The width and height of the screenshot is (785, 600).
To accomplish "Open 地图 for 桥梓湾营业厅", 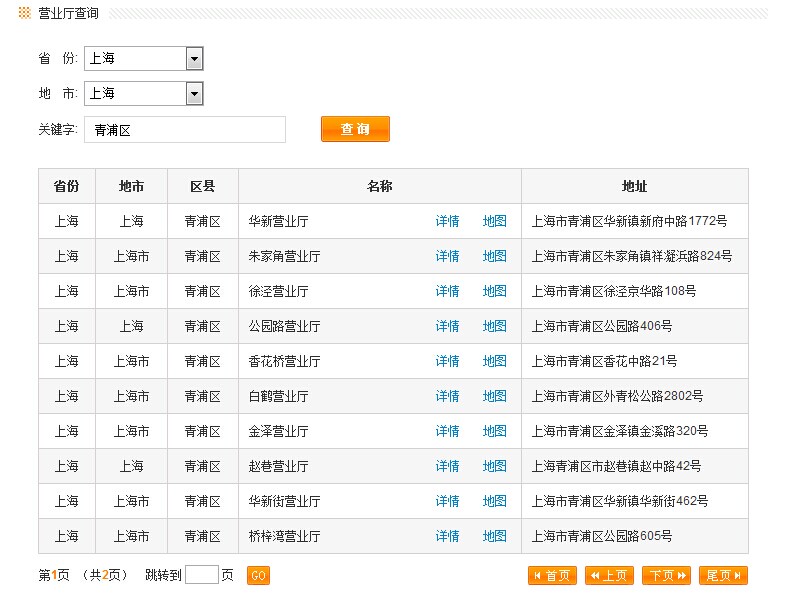I will point(495,536).
